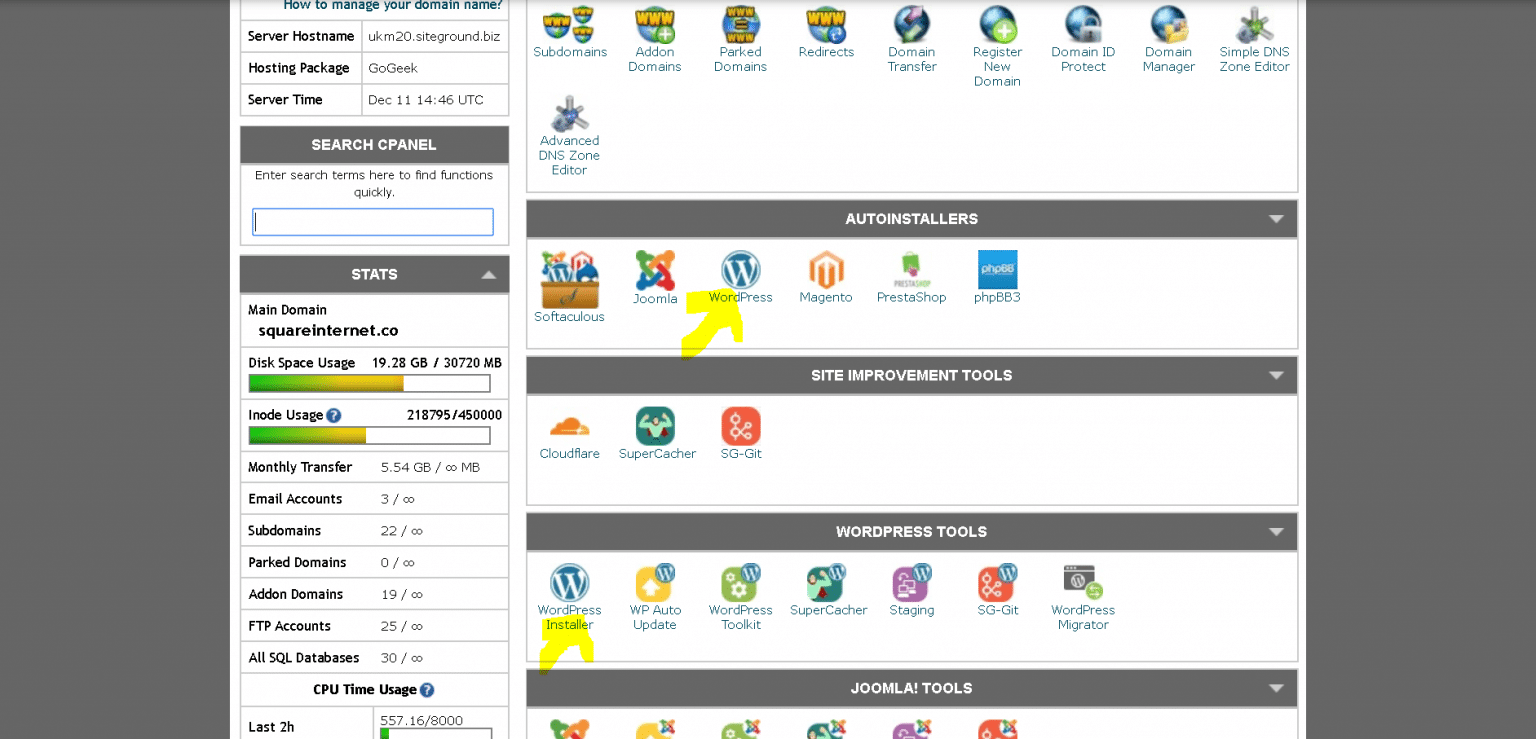
Task: Focus the Search cPanel input field
Action: (373, 222)
